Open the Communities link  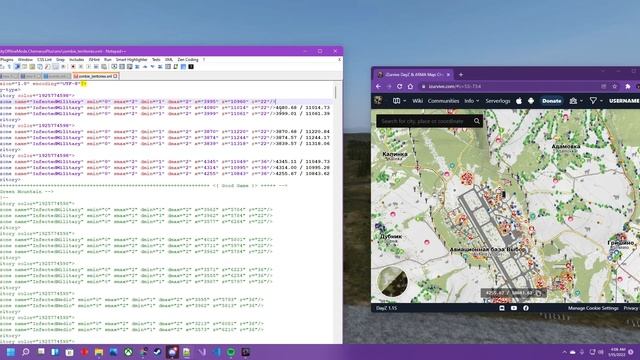pos(443,101)
